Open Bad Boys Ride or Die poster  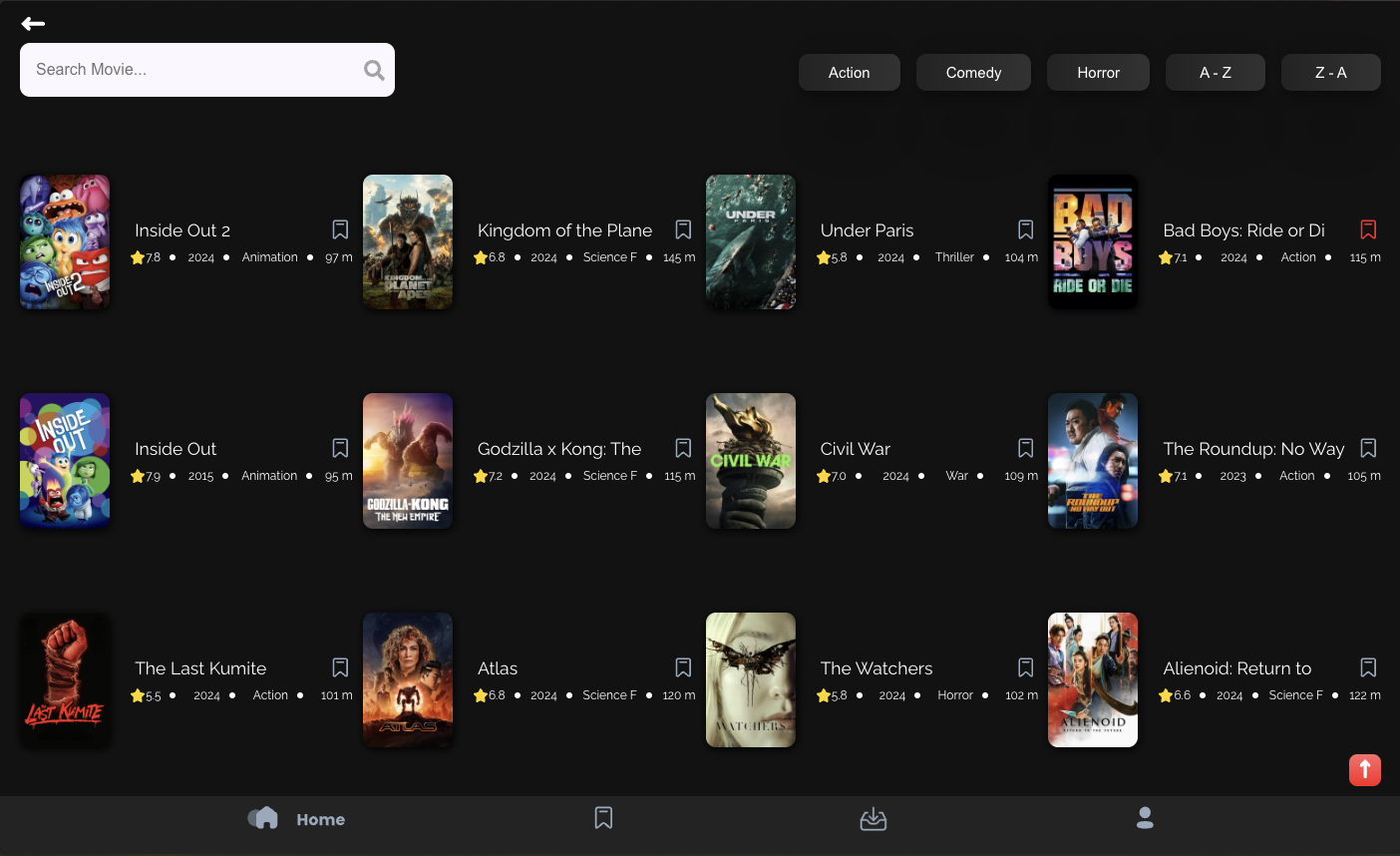click(1093, 241)
